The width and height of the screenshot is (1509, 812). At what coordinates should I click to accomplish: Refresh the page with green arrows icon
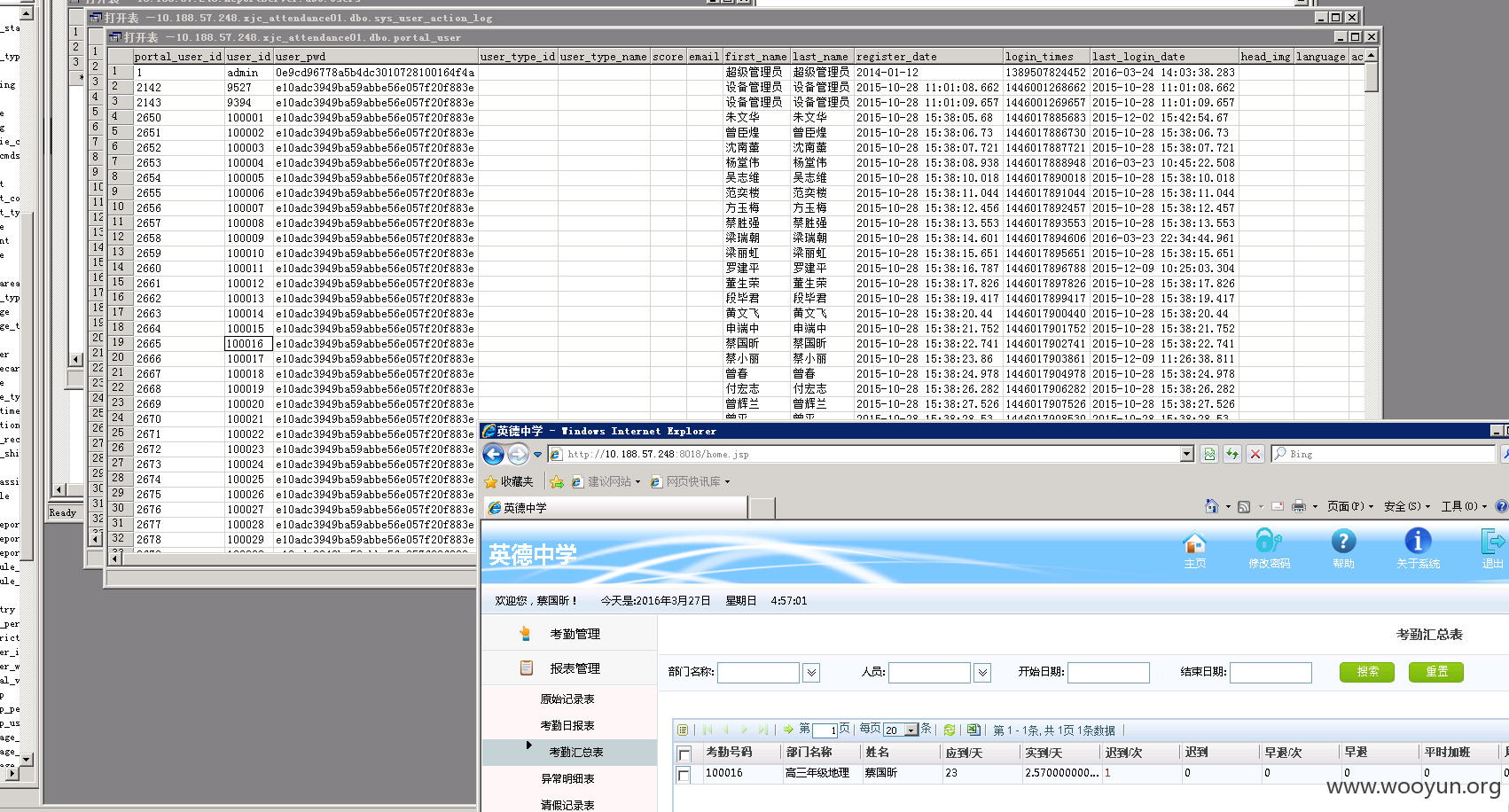(1232, 454)
